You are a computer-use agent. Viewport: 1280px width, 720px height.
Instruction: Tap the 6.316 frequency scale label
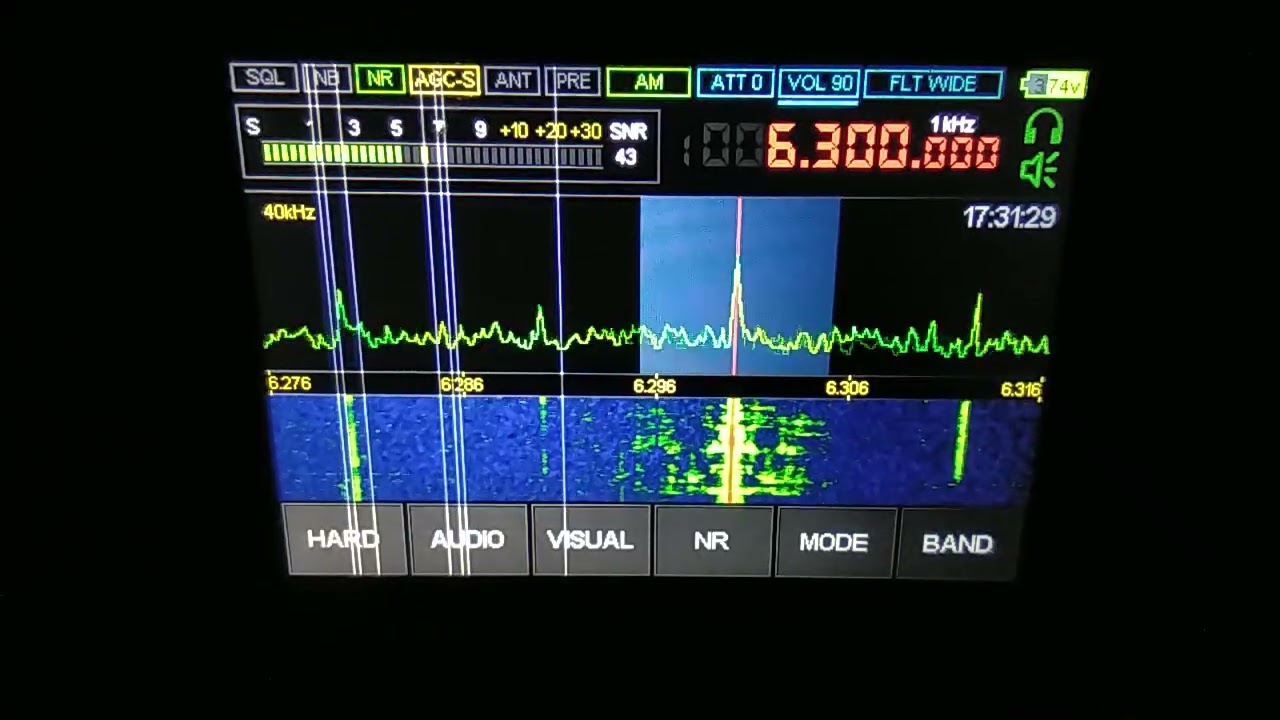click(1021, 390)
